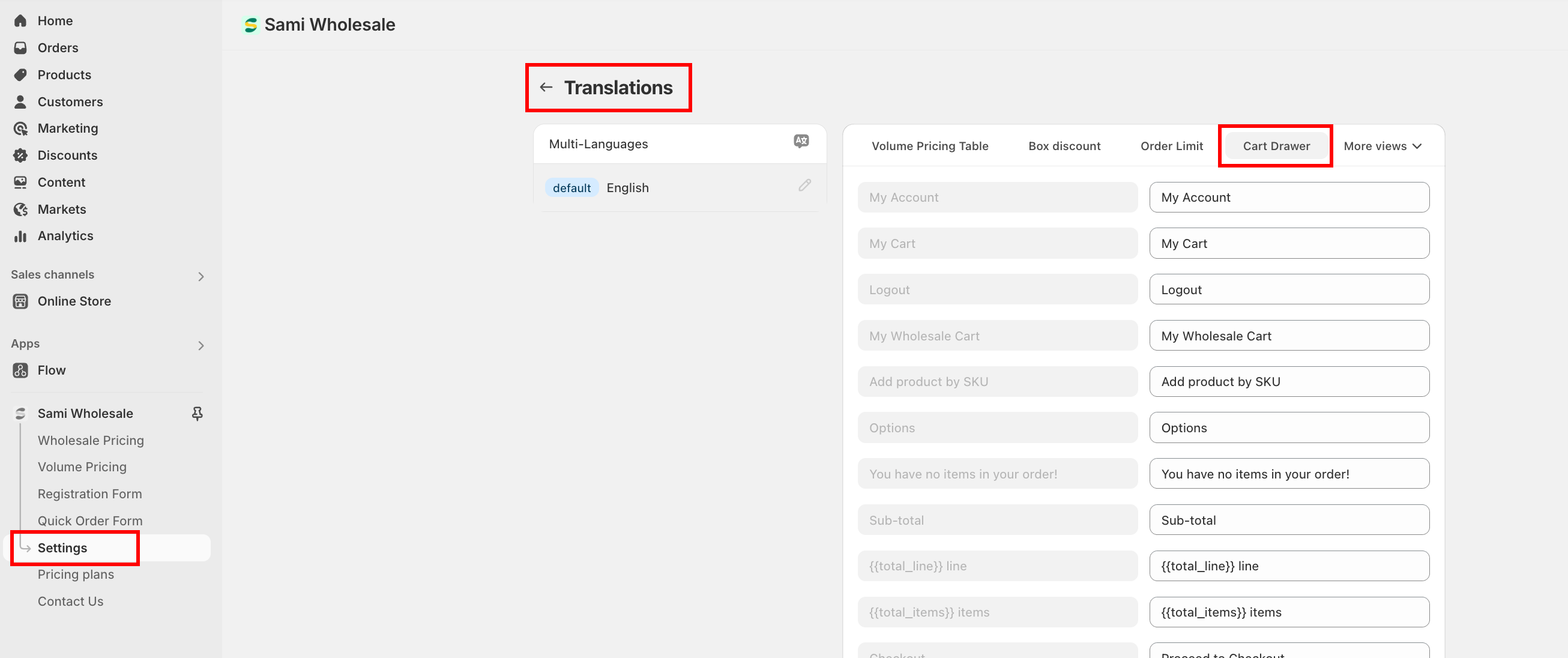Screen dimensions: 1568x658
Task: Open the Flow app icon
Action: pos(20,370)
